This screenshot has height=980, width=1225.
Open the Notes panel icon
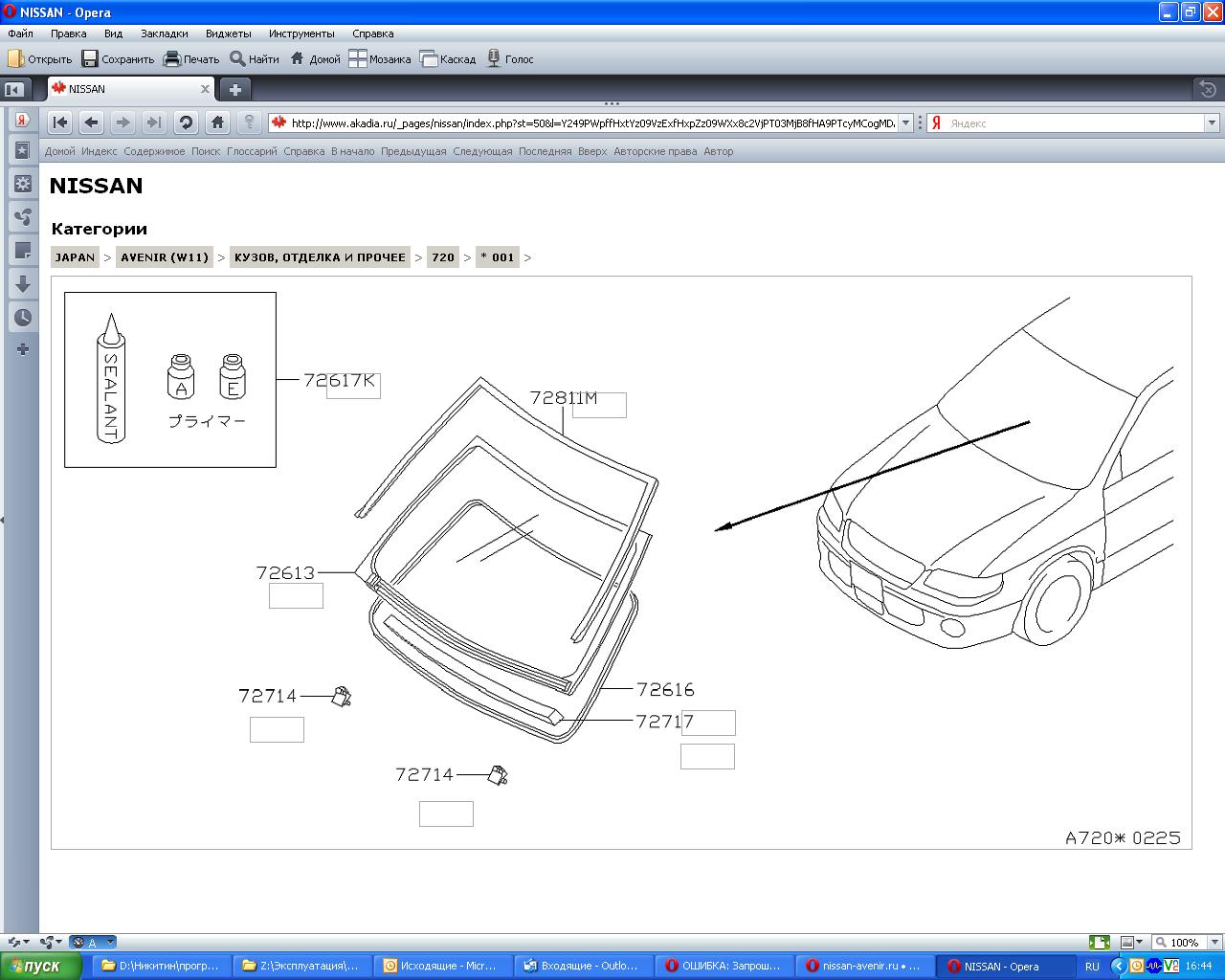(23, 251)
